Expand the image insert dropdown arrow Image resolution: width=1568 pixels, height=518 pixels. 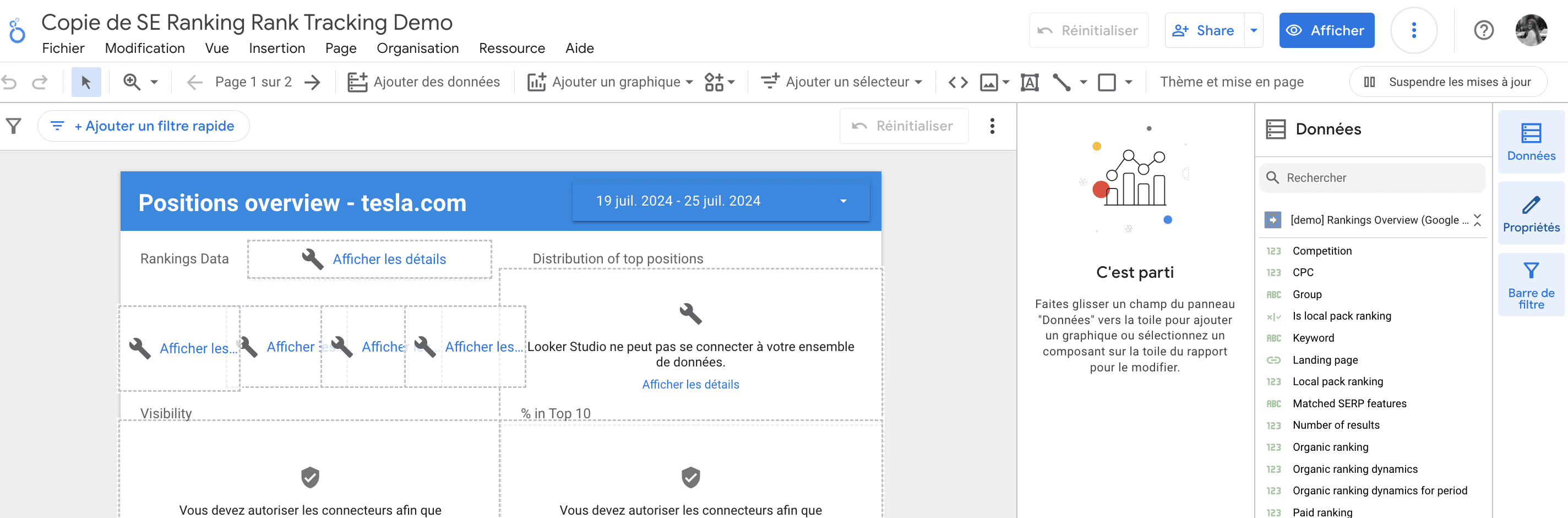click(x=1005, y=82)
